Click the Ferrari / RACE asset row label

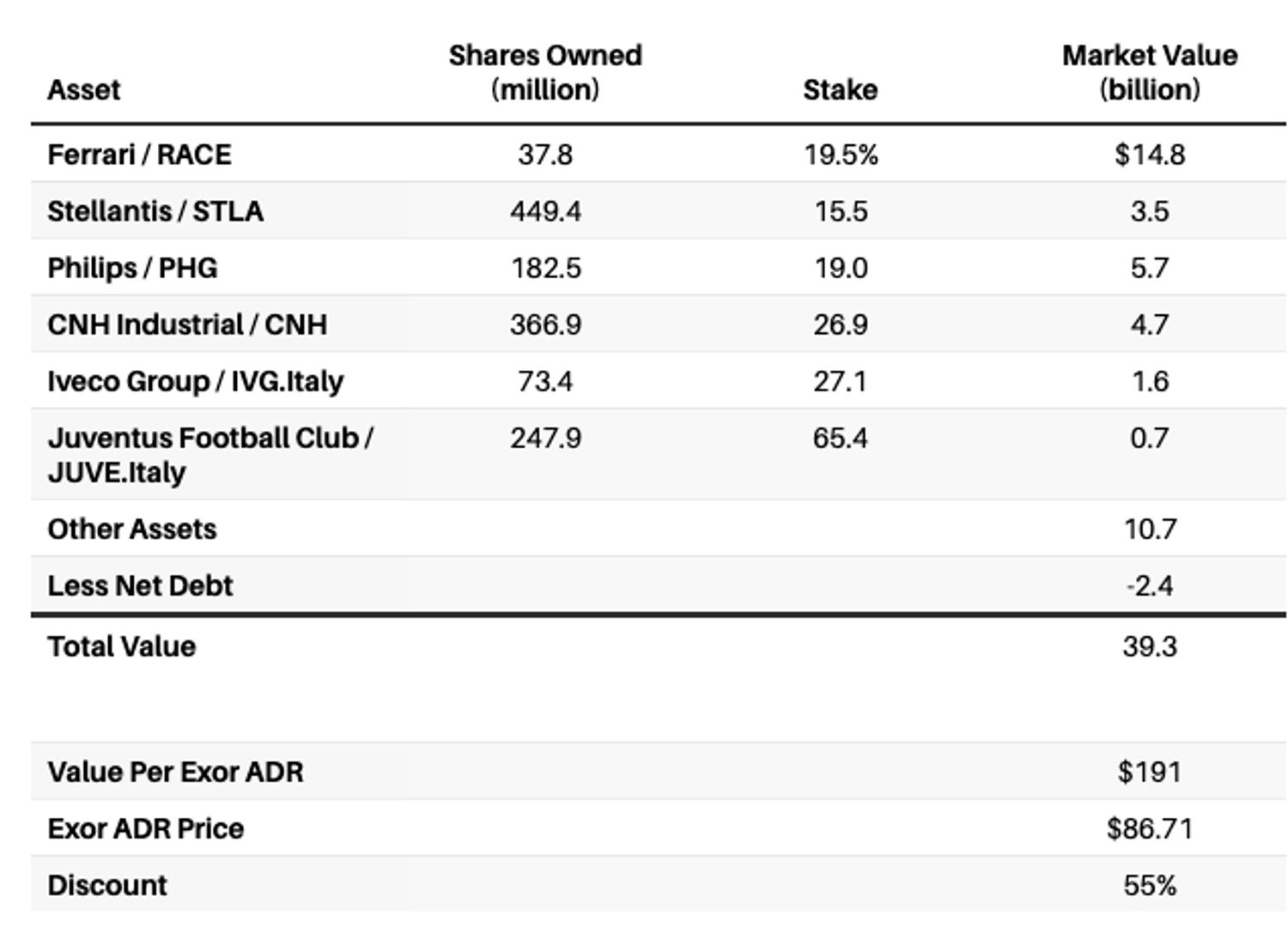139,154
